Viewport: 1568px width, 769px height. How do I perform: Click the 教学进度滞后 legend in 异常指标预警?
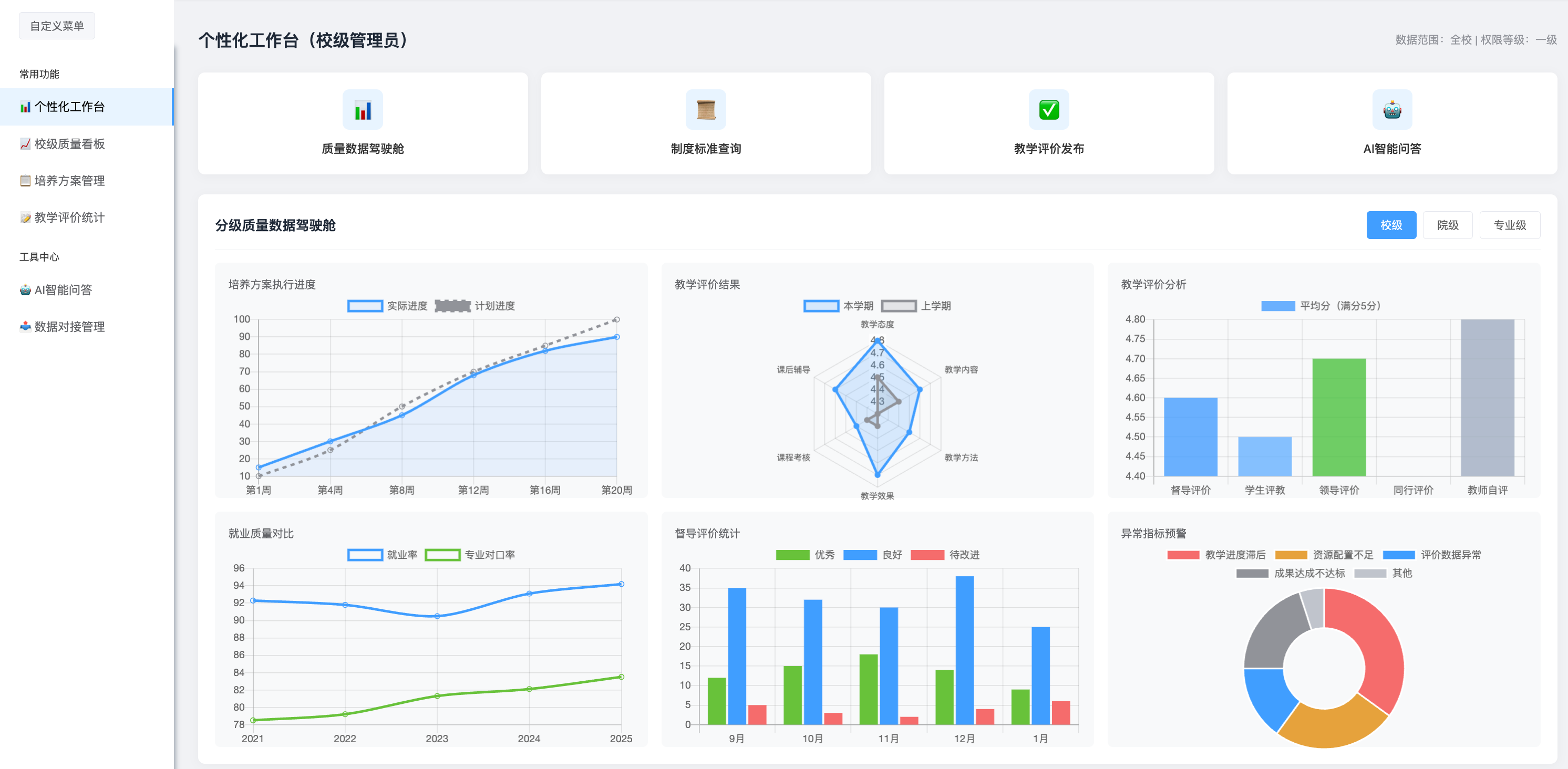(x=1236, y=554)
